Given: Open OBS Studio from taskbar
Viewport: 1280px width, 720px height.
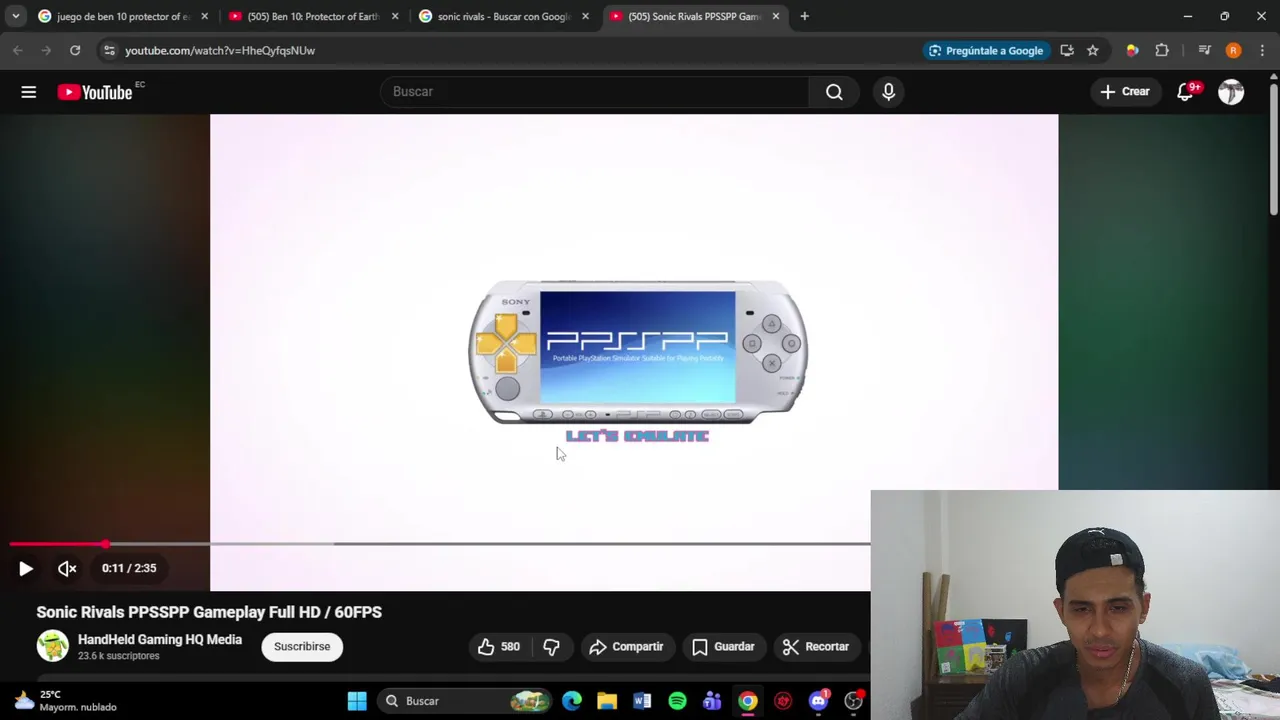Looking at the screenshot, I should tap(853, 701).
